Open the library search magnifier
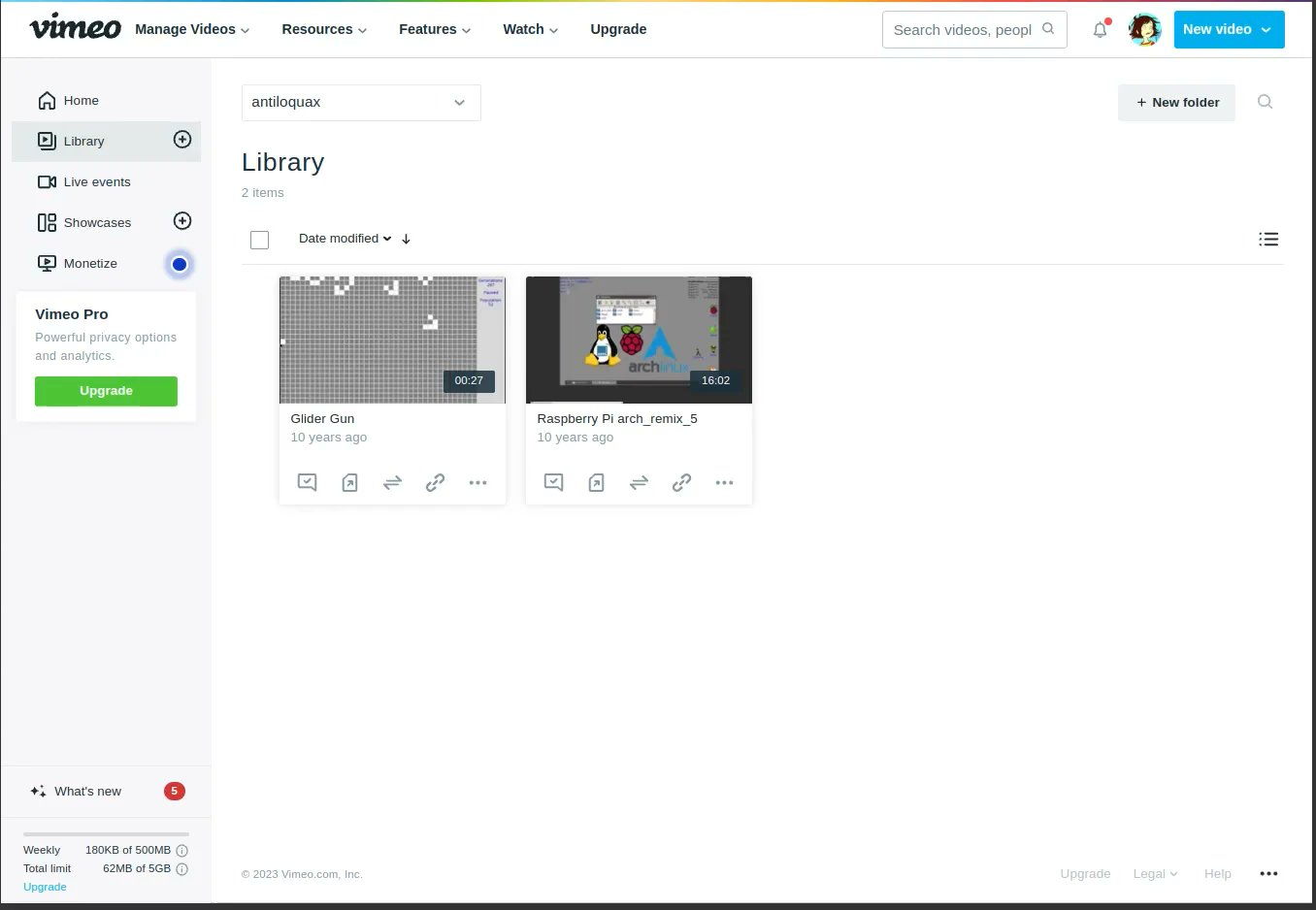Viewport: 1316px width, 910px height. [x=1265, y=102]
